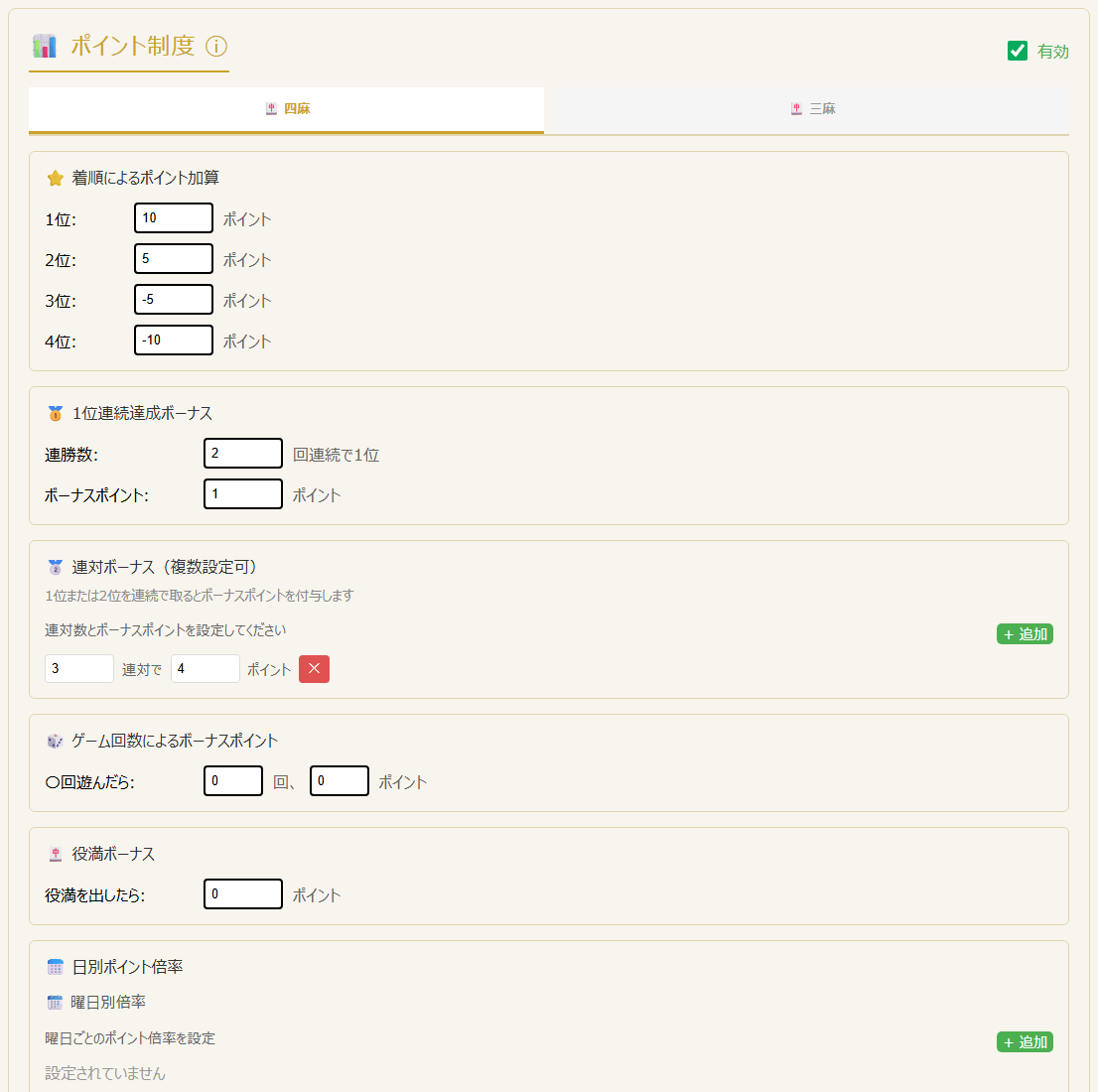Click the calendar icon beside 曜日別倍率
This screenshot has height=1092, width=1098.
pyautogui.click(x=55, y=1003)
